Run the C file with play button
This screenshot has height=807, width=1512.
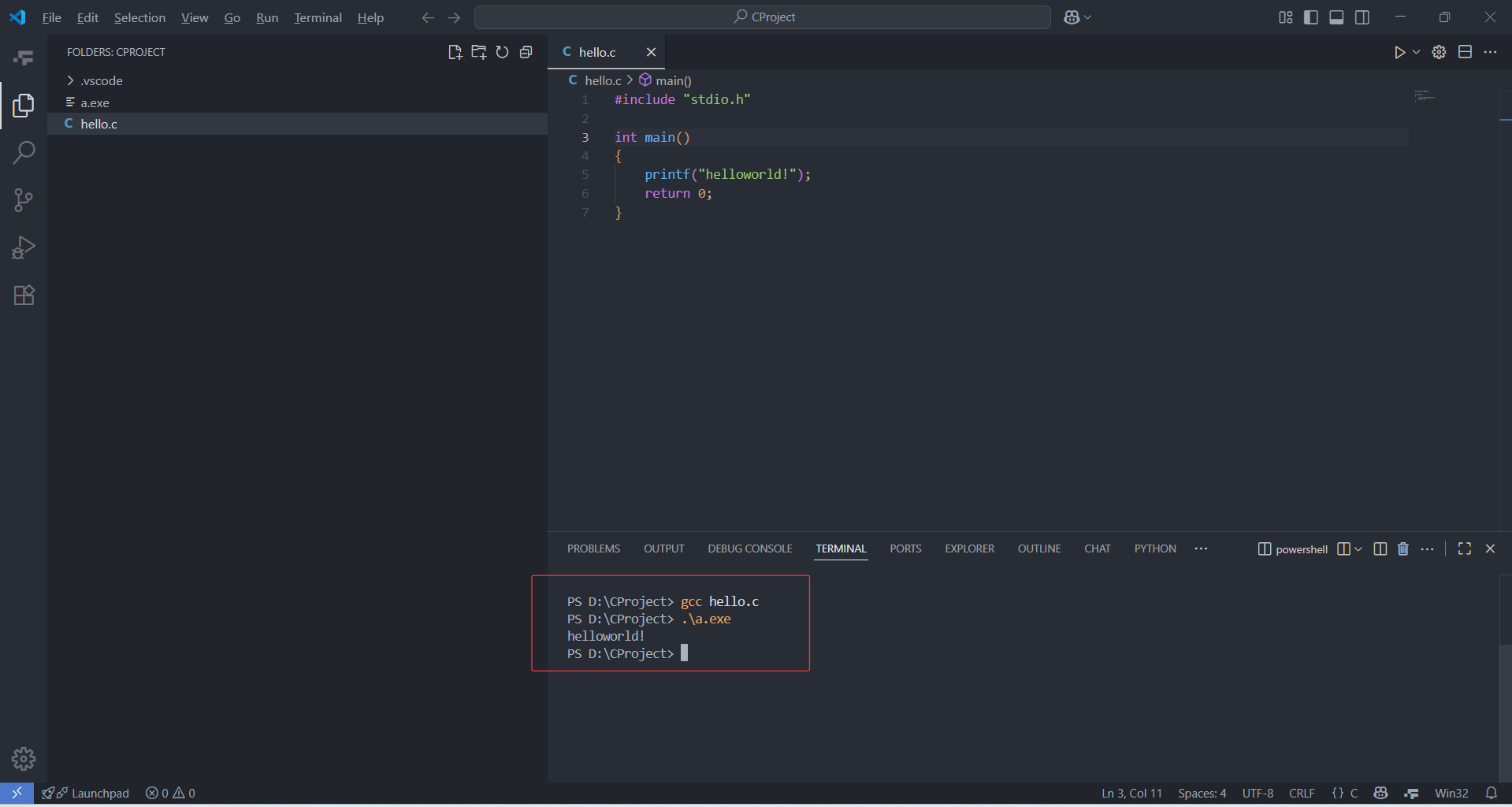[x=1399, y=52]
